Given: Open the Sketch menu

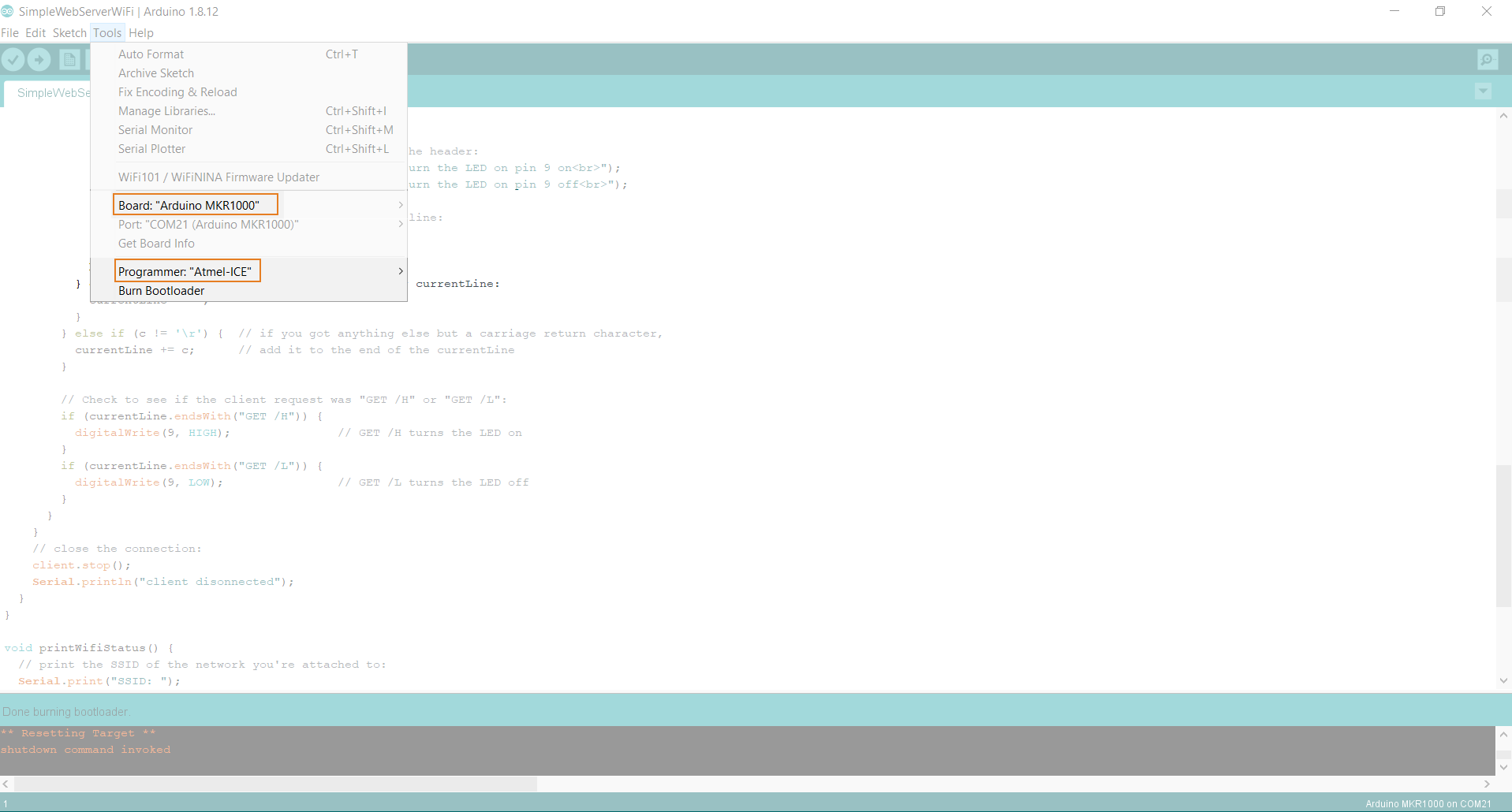Looking at the screenshot, I should tap(69, 33).
